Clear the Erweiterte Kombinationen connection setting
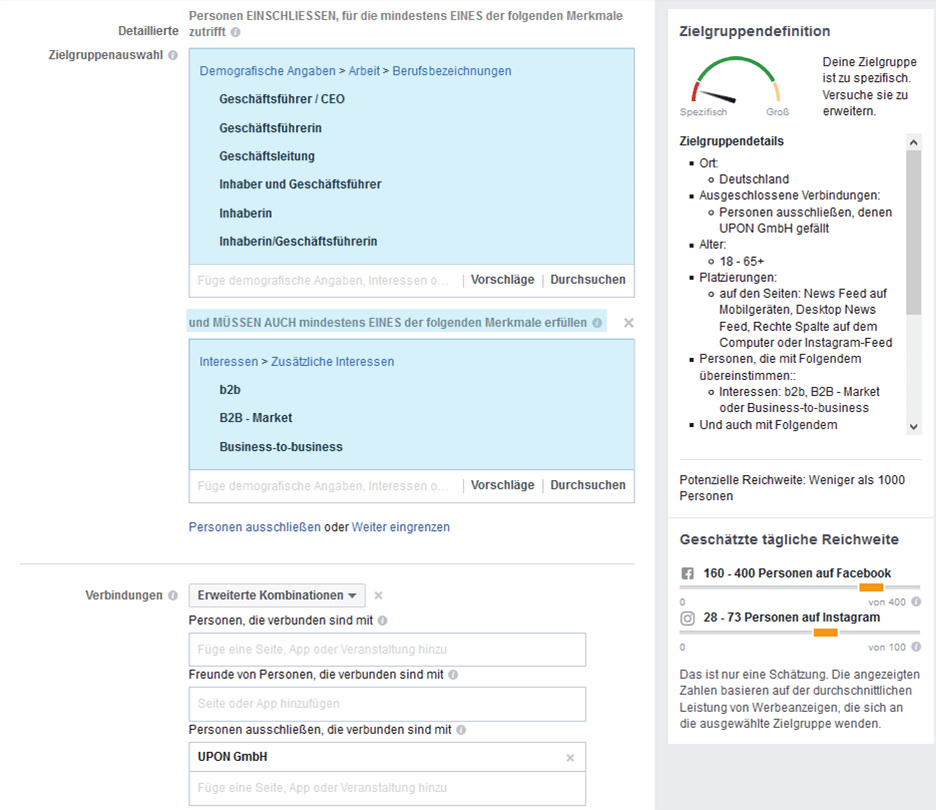Image resolution: width=936 pixels, height=810 pixels. coord(378,596)
